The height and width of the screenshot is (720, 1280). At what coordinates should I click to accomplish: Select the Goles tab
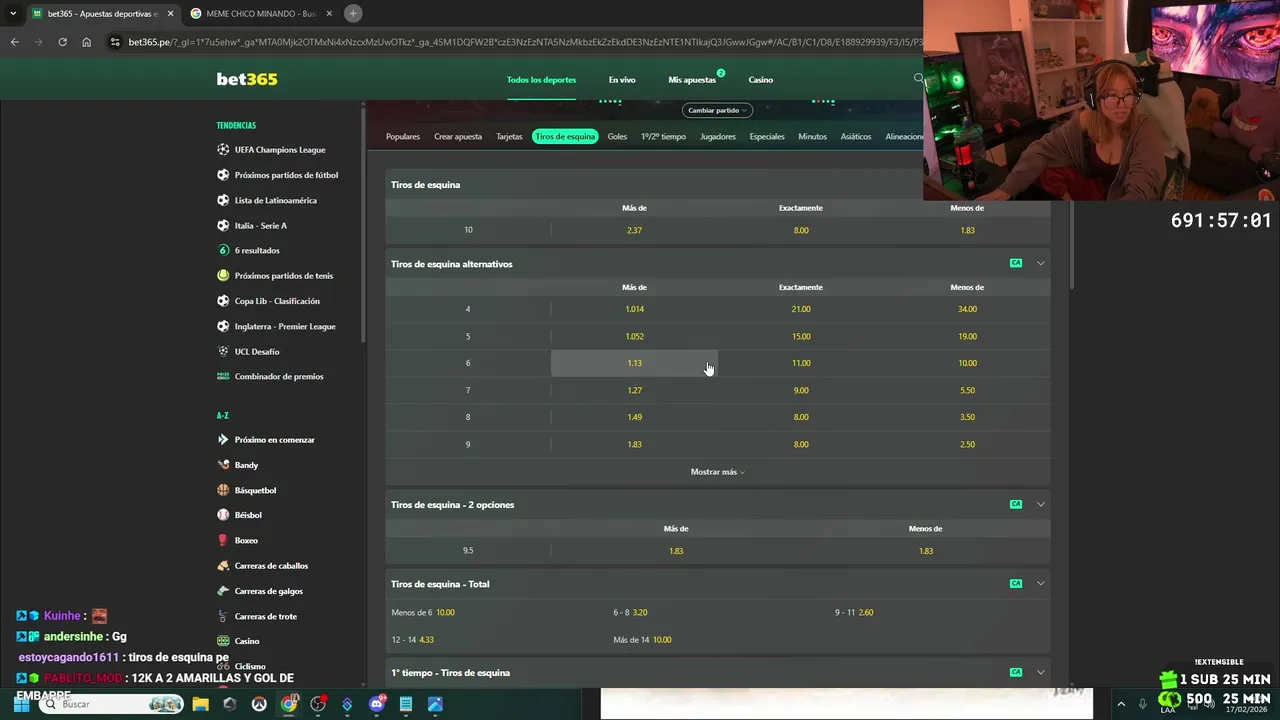coord(617,136)
